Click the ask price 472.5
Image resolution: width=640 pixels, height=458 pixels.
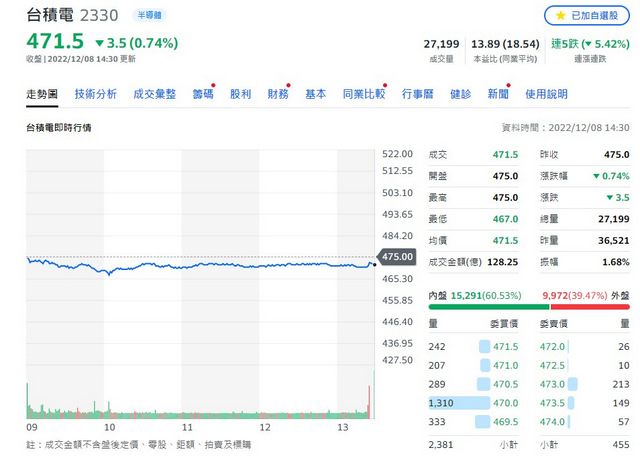(x=552, y=365)
